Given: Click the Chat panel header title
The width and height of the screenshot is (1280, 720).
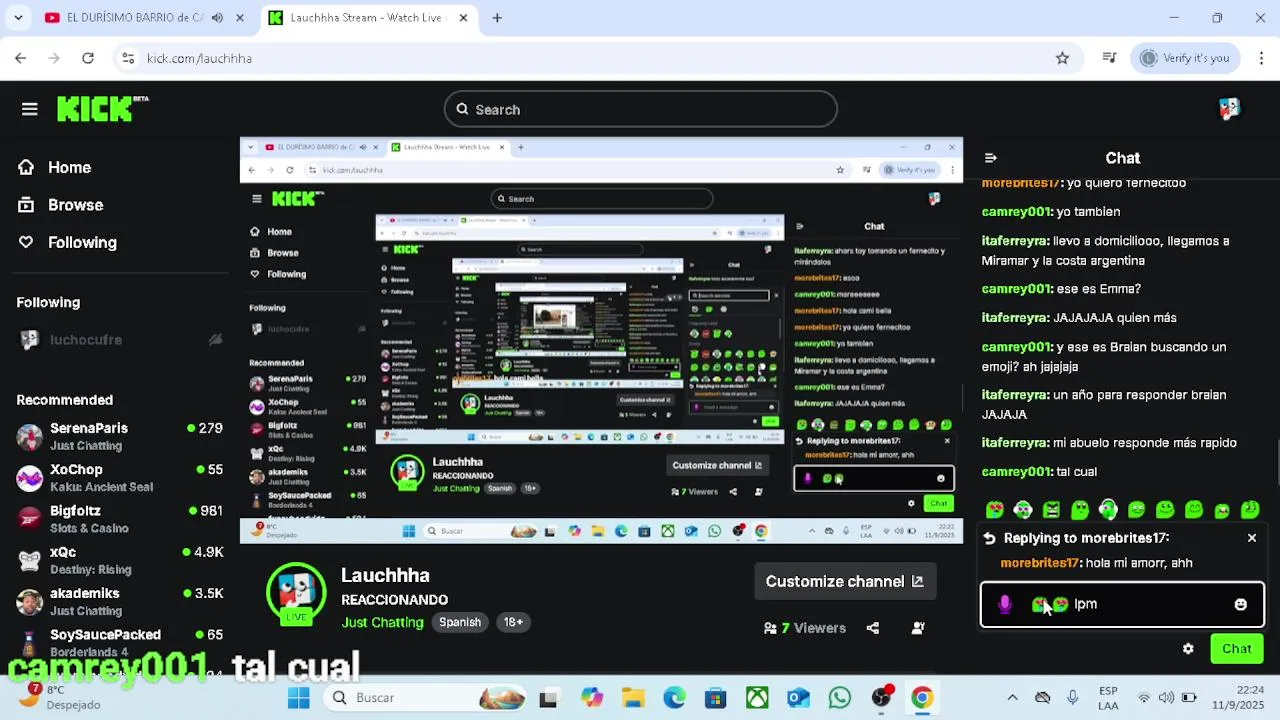Looking at the screenshot, I should click(x=1122, y=158).
